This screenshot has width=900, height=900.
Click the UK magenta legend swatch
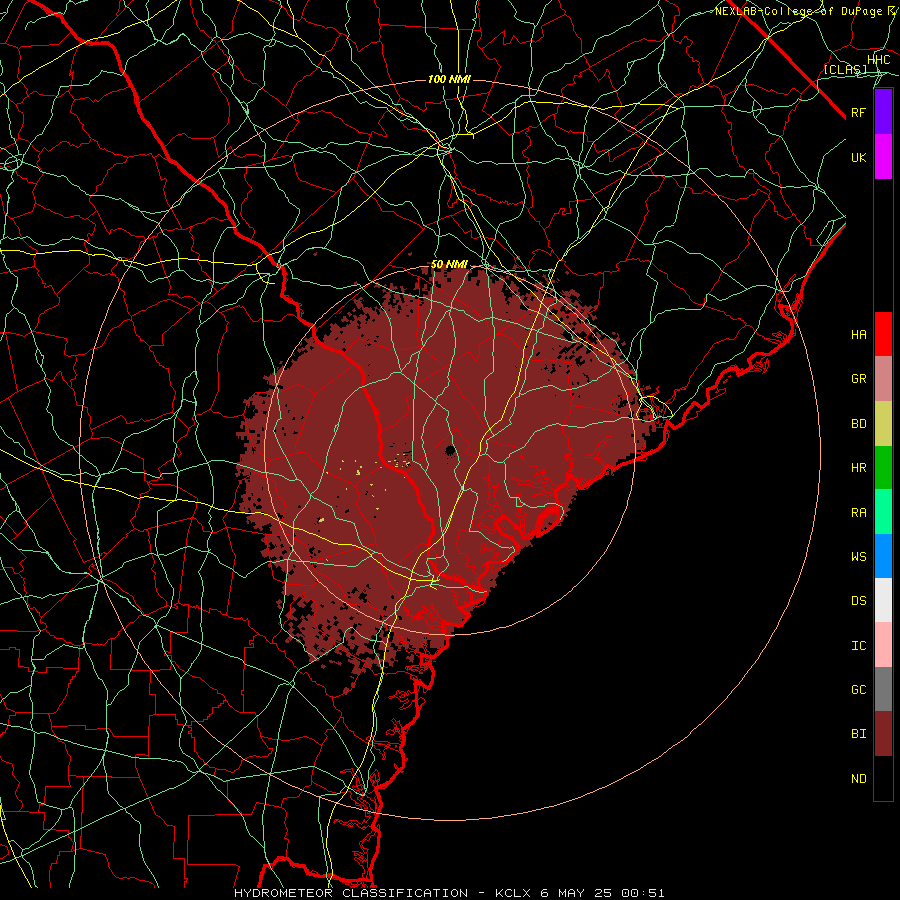coord(883,157)
